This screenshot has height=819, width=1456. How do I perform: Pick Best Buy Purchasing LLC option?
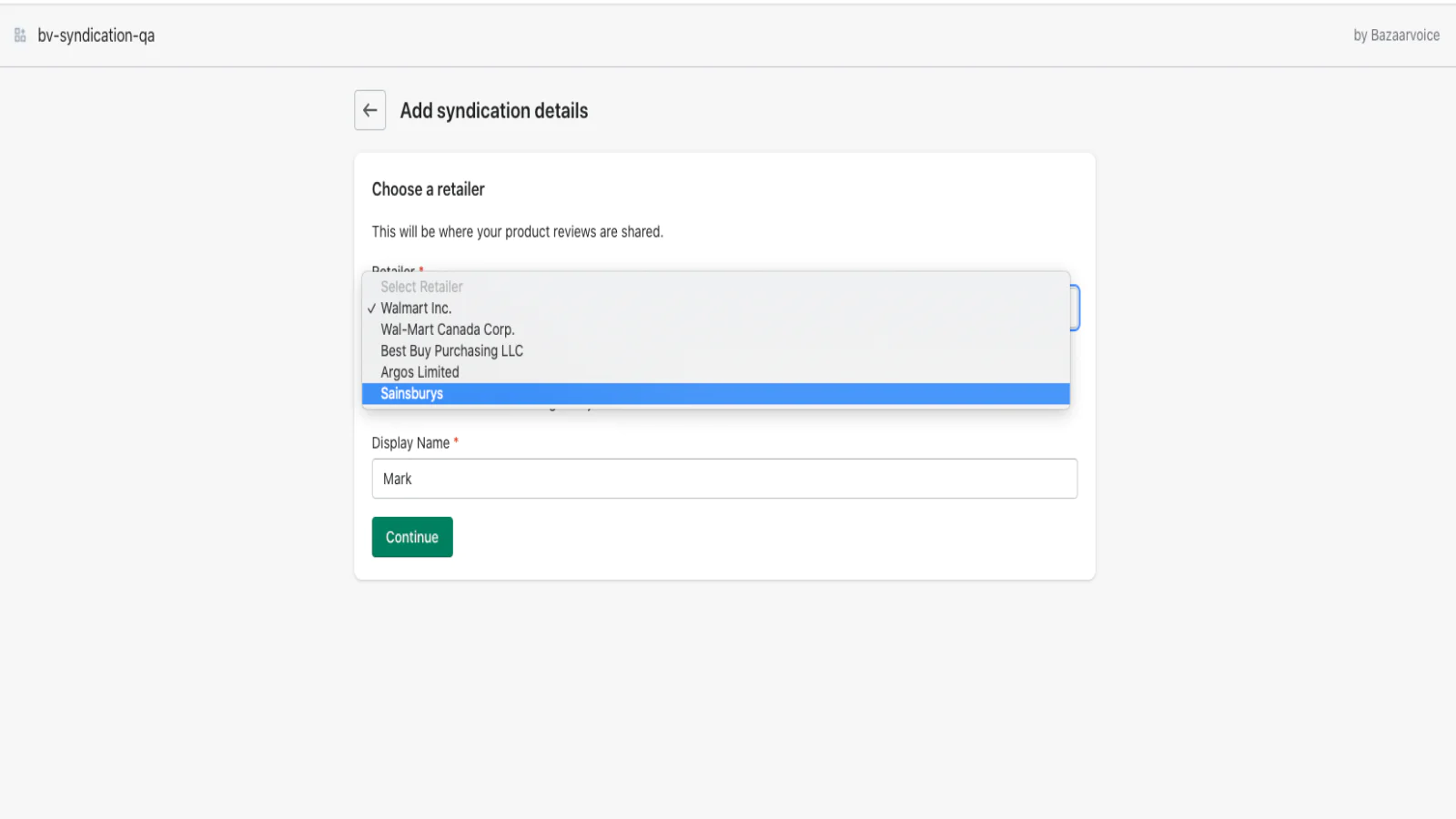point(715,351)
